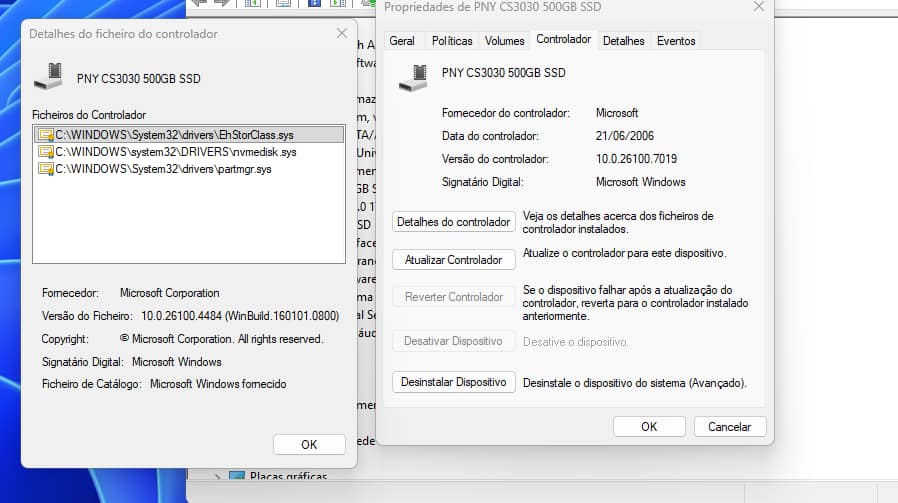Show the Eventos tab

[x=676, y=41]
